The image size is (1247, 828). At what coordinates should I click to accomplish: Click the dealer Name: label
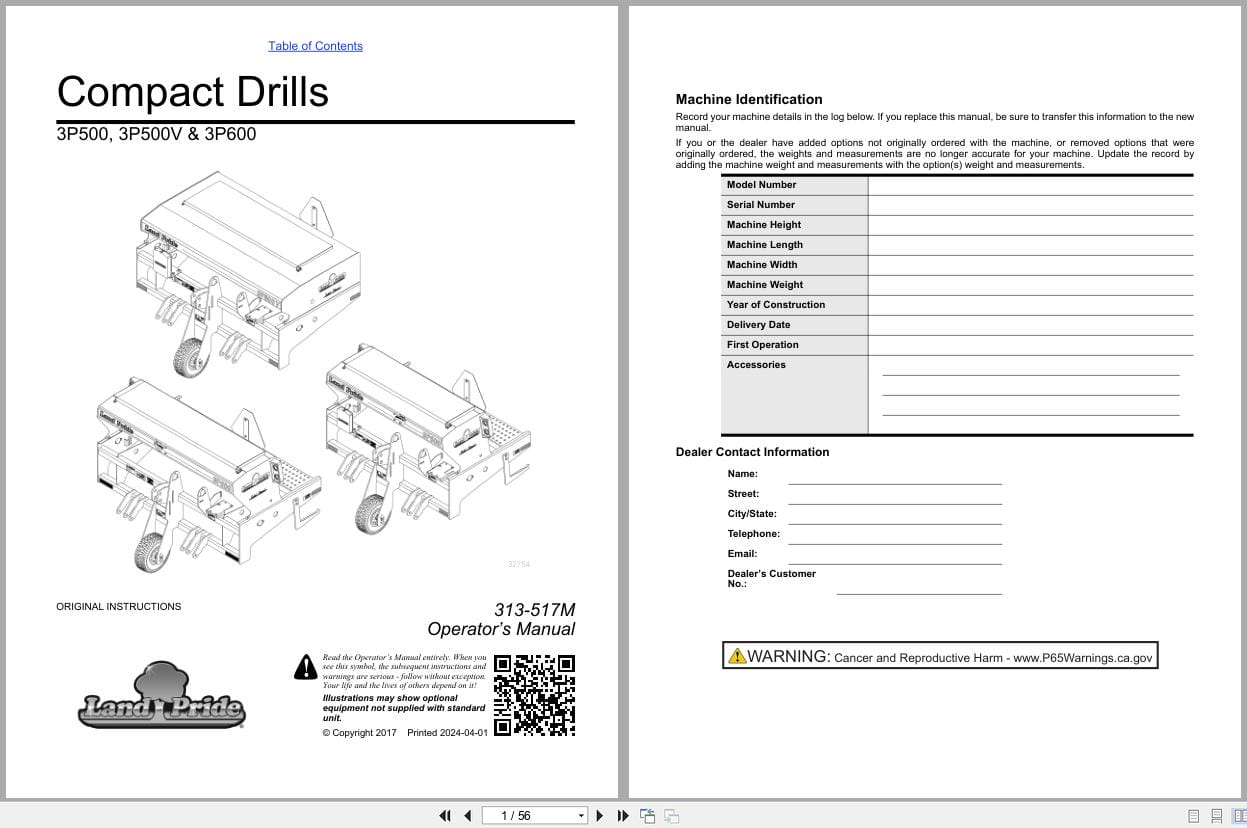click(x=743, y=474)
